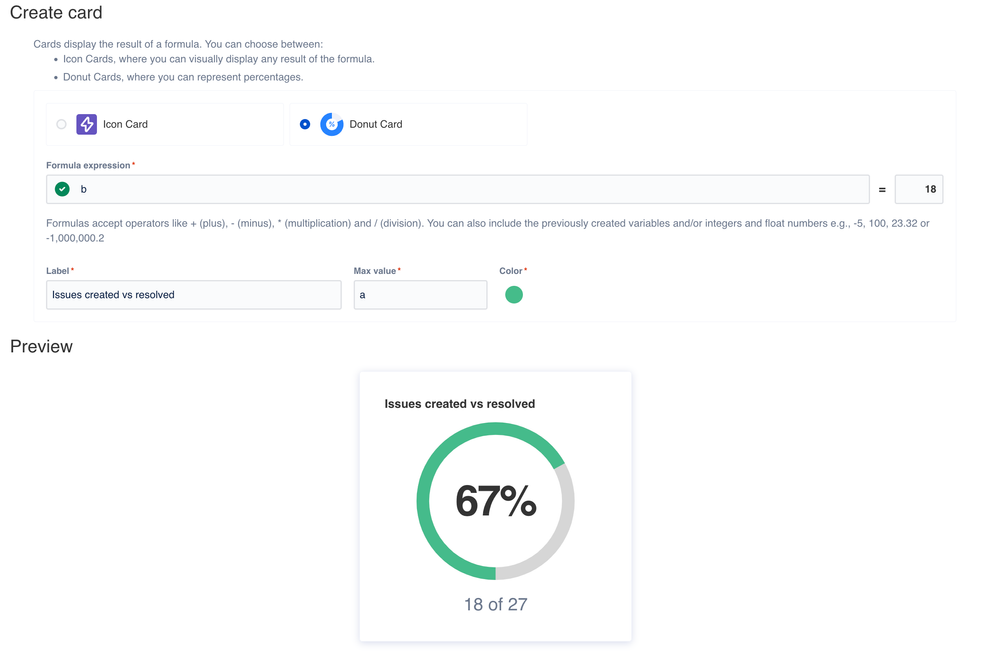Click the Formula expression field label
Viewport: 999px width, 653px height.
pyautogui.click(x=88, y=165)
